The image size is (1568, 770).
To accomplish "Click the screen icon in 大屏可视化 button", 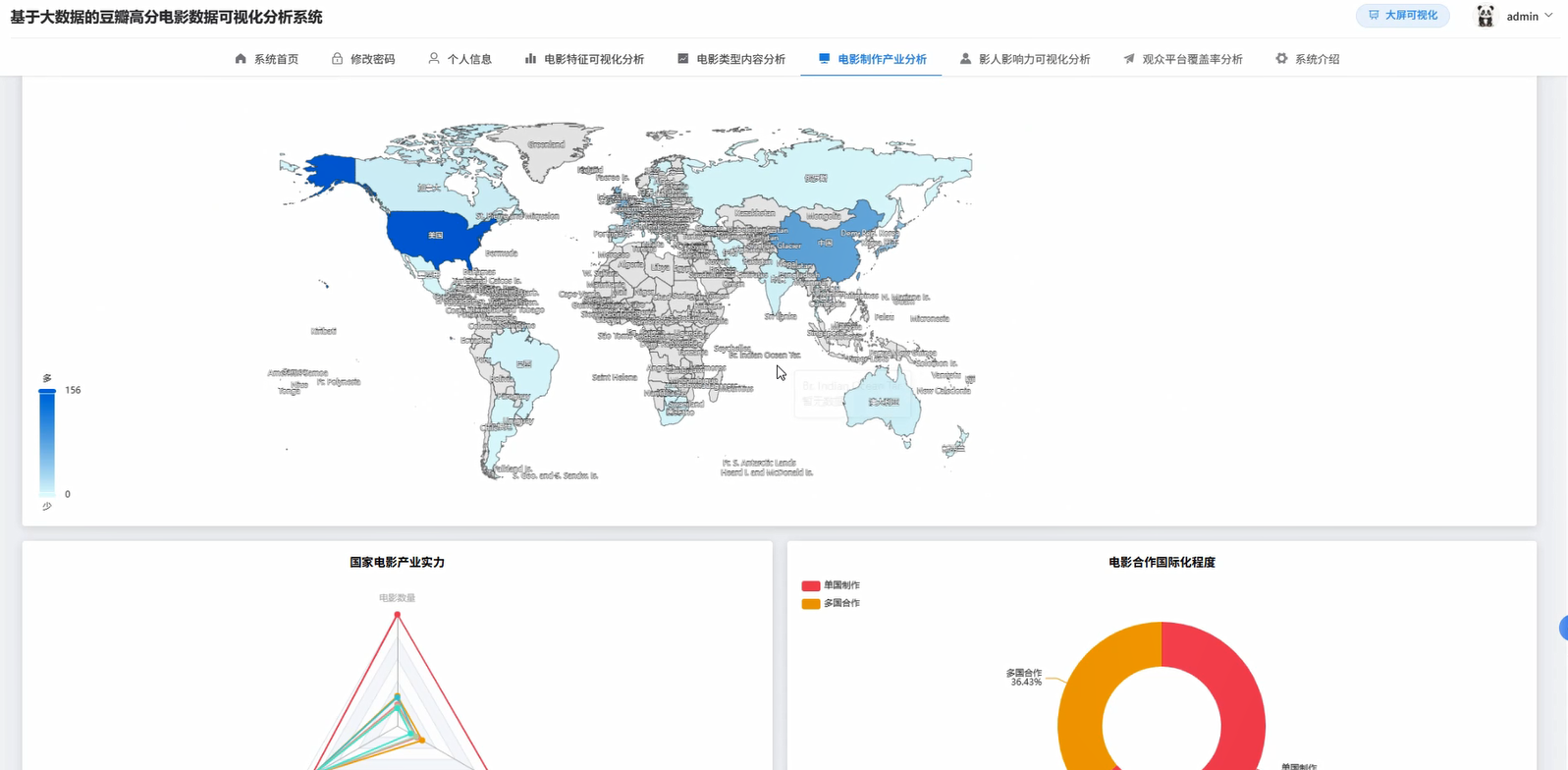I will pyautogui.click(x=1374, y=16).
